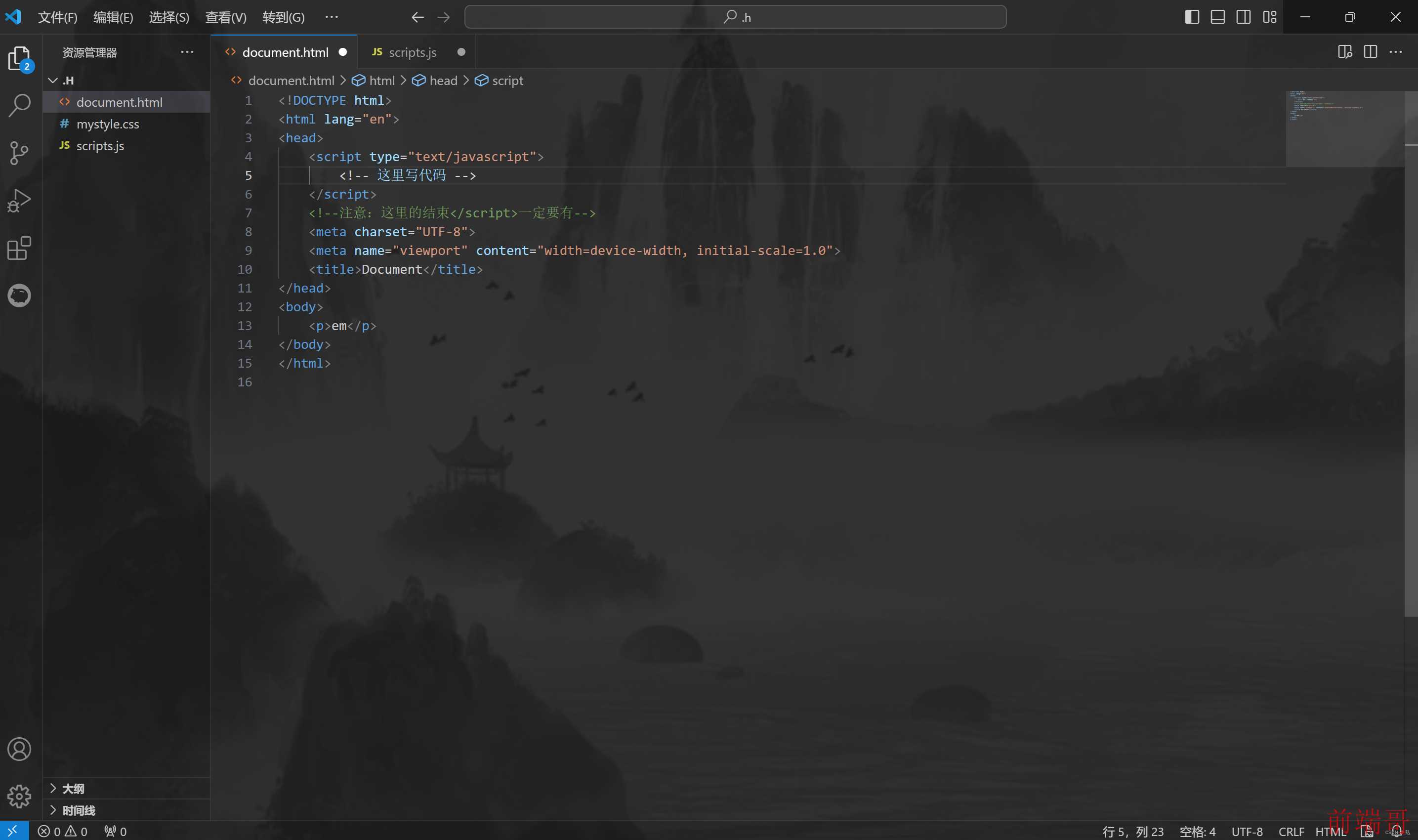Select document.html in the file tree
Screen dimensions: 1418x840
coord(126,102)
